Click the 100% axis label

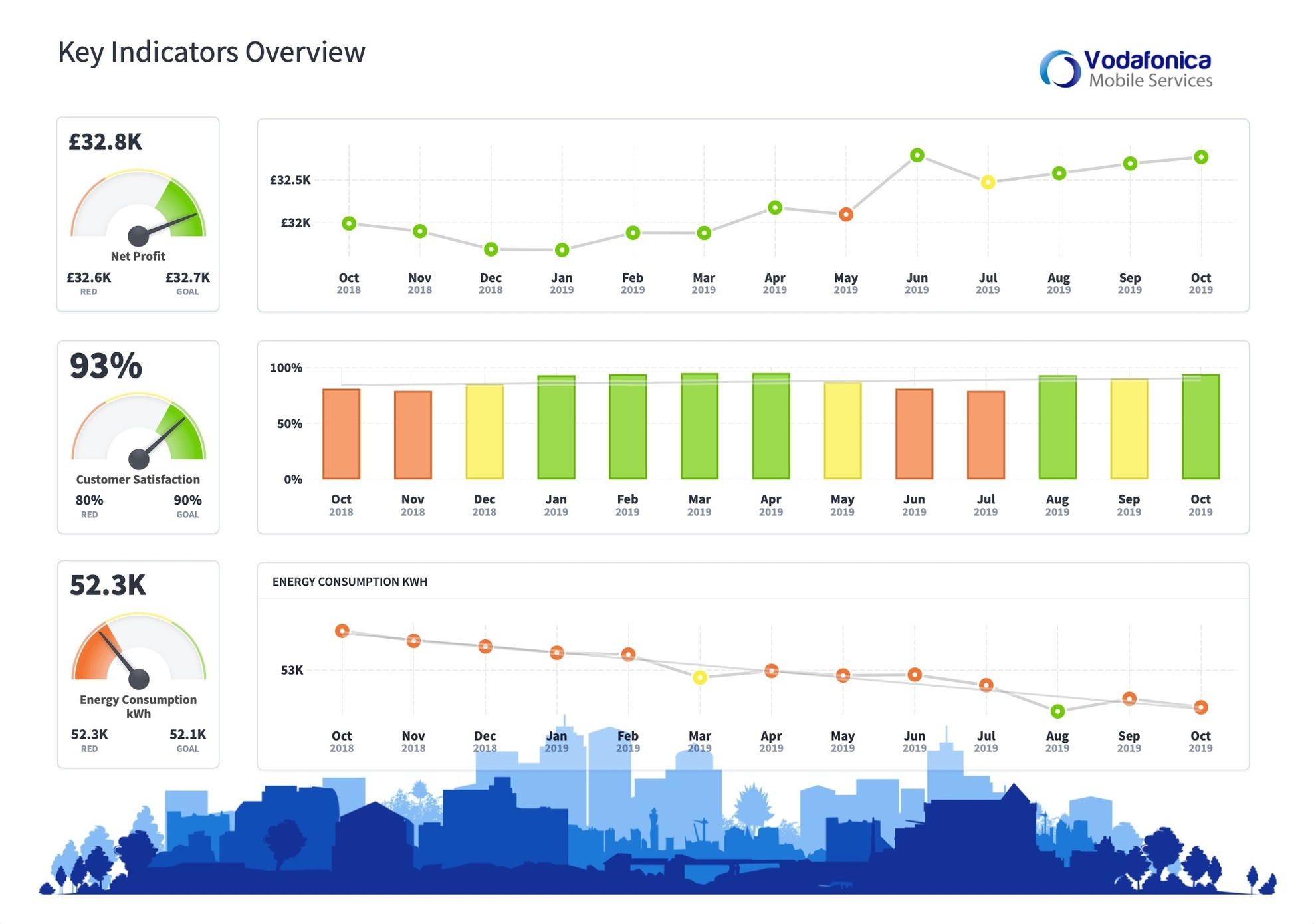(286, 368)
